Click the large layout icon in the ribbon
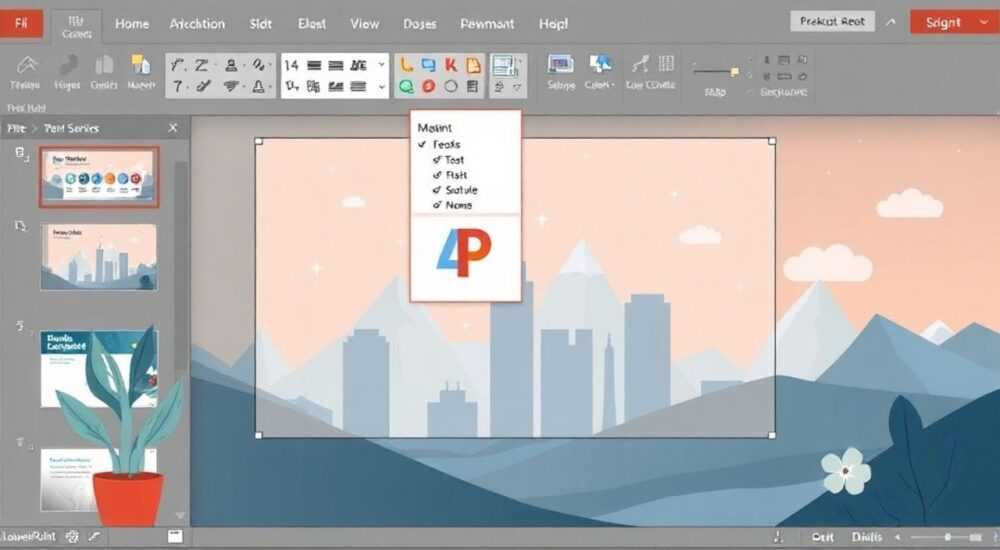1000x550 pixels. [x=506, y=66]
